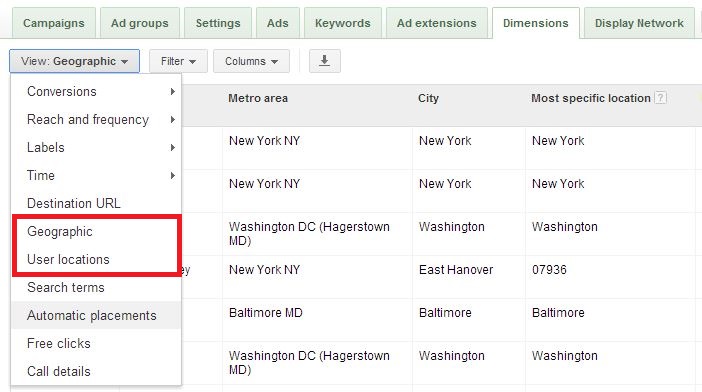Open the help icon beside Most specific location
This screenshot has height=392, width=702.
click(x=660, y=98)
